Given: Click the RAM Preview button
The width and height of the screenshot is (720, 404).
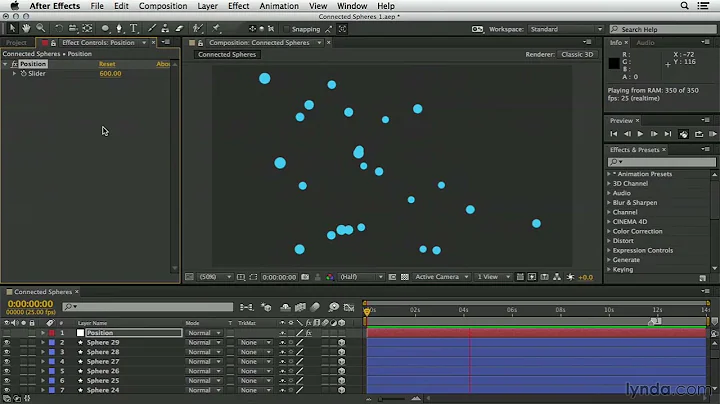Looking at the screenshot, I should [x=713, y=134].
